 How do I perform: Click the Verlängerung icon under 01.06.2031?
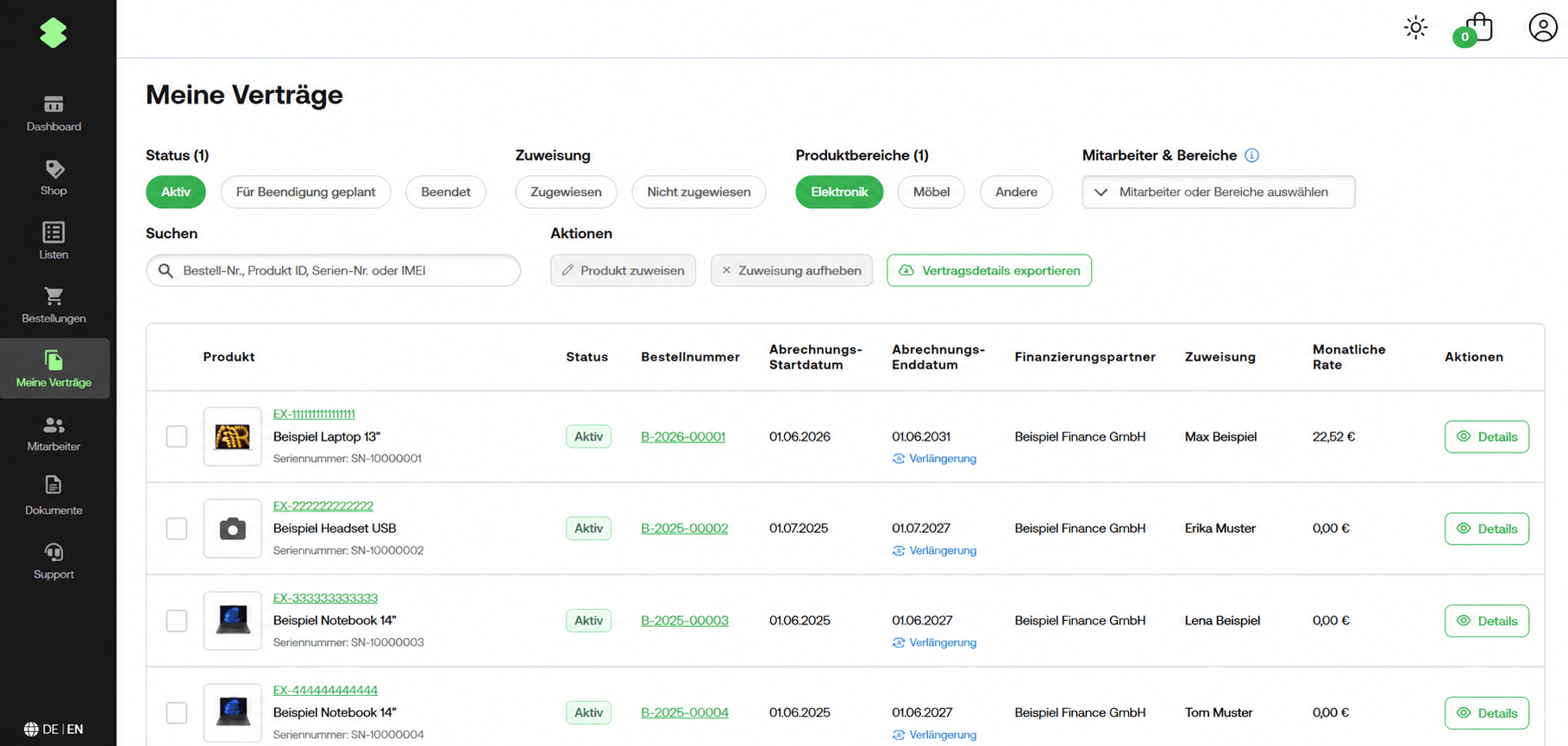coord(898,459)
